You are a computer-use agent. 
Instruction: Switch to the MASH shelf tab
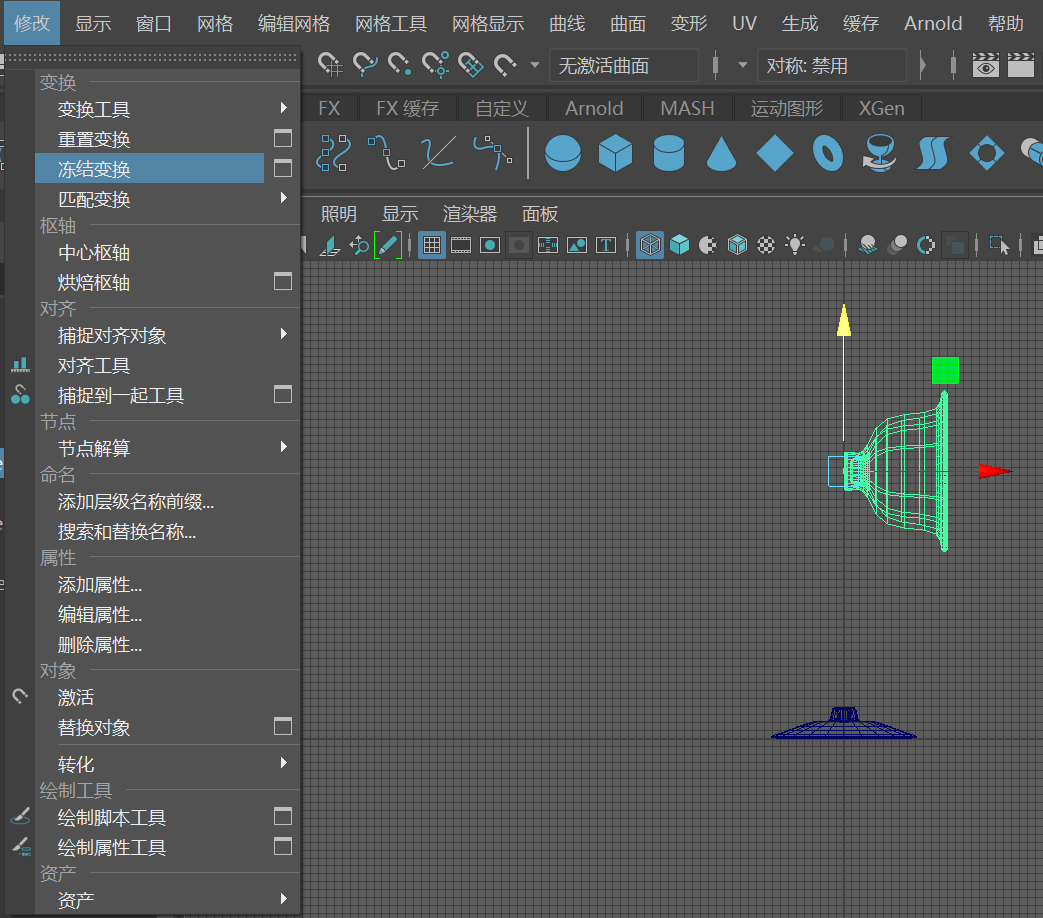(687, 108)
